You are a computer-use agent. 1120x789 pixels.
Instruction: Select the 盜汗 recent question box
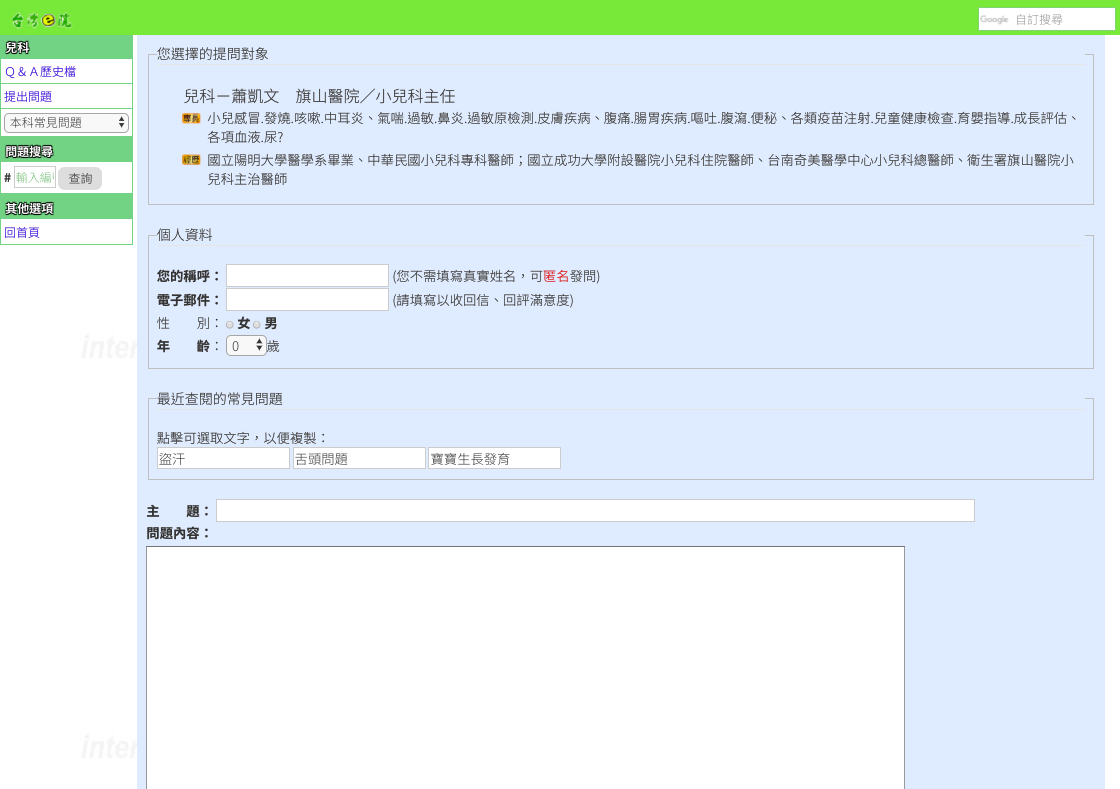pyautogui.click(x=223, y=458)
